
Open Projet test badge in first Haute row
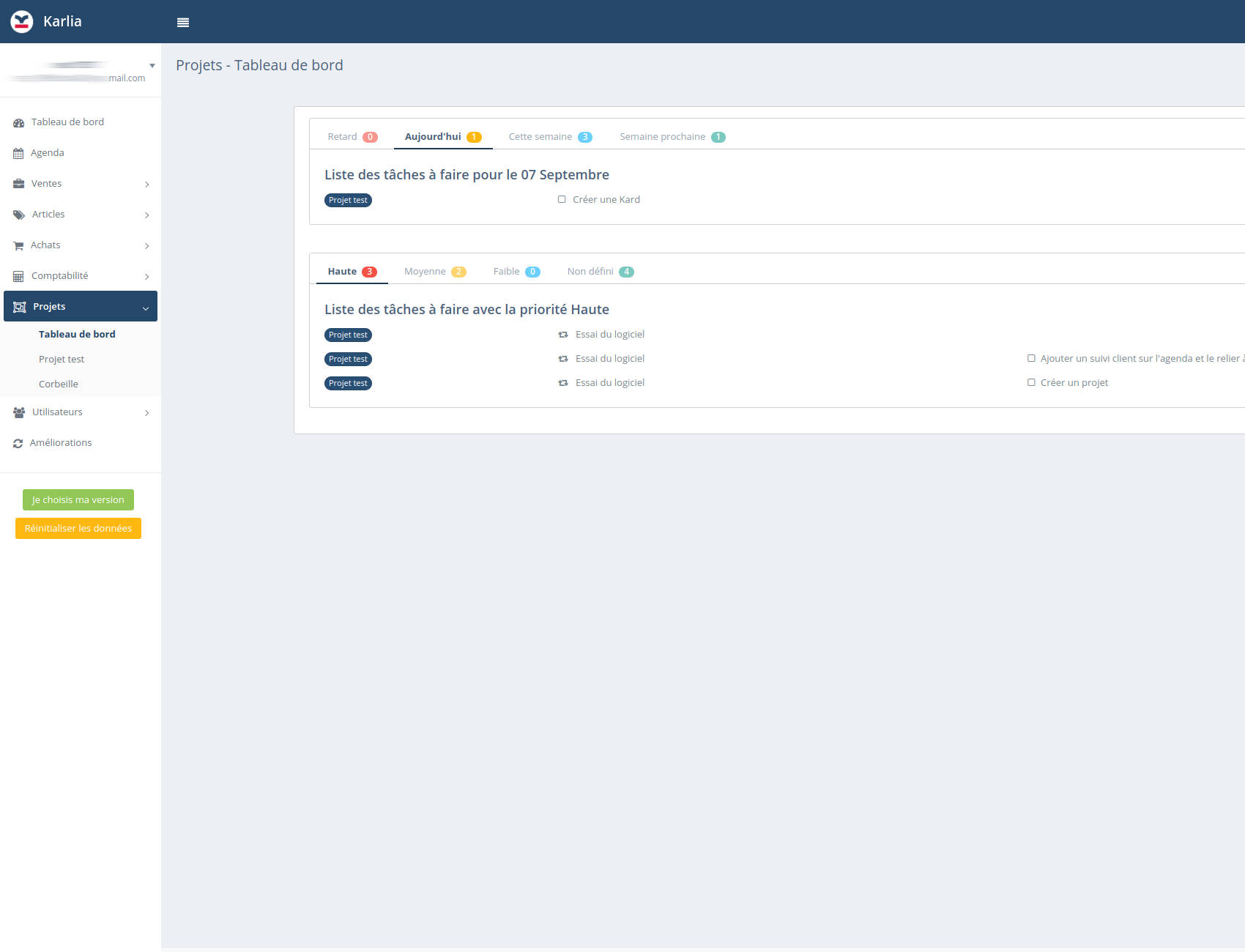pyautogui.click(x=348, y=335)
